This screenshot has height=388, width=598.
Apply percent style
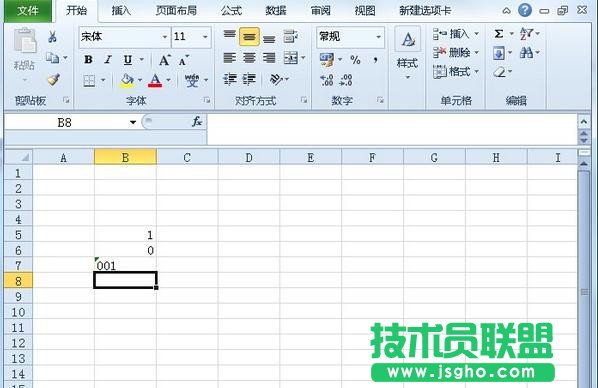355,60
